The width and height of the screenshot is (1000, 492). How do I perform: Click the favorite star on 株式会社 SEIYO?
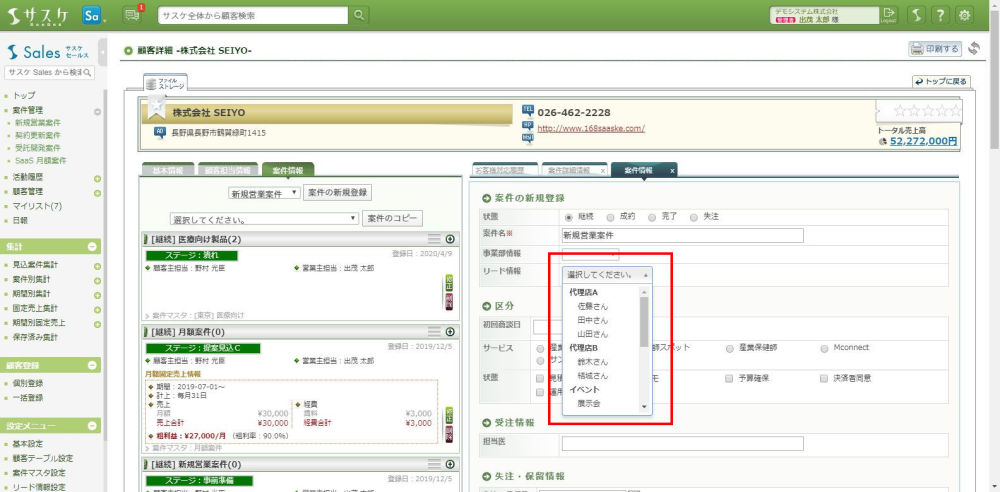click(158, 107)
